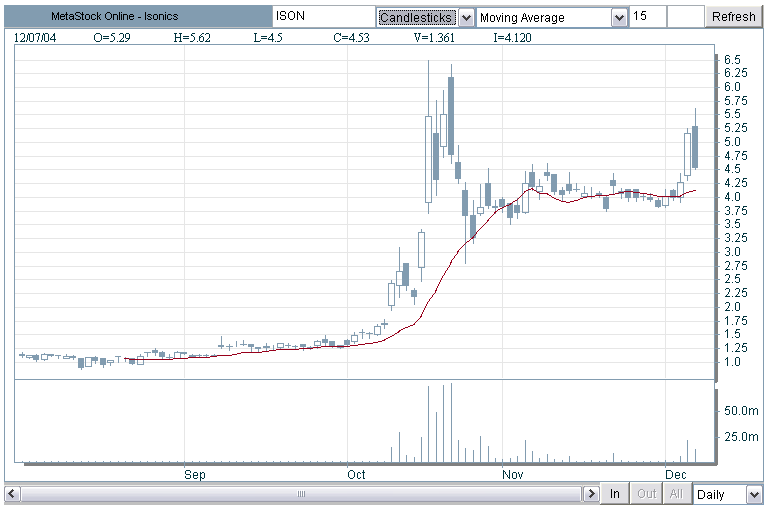Click the period field showing 15

[648, 17]
